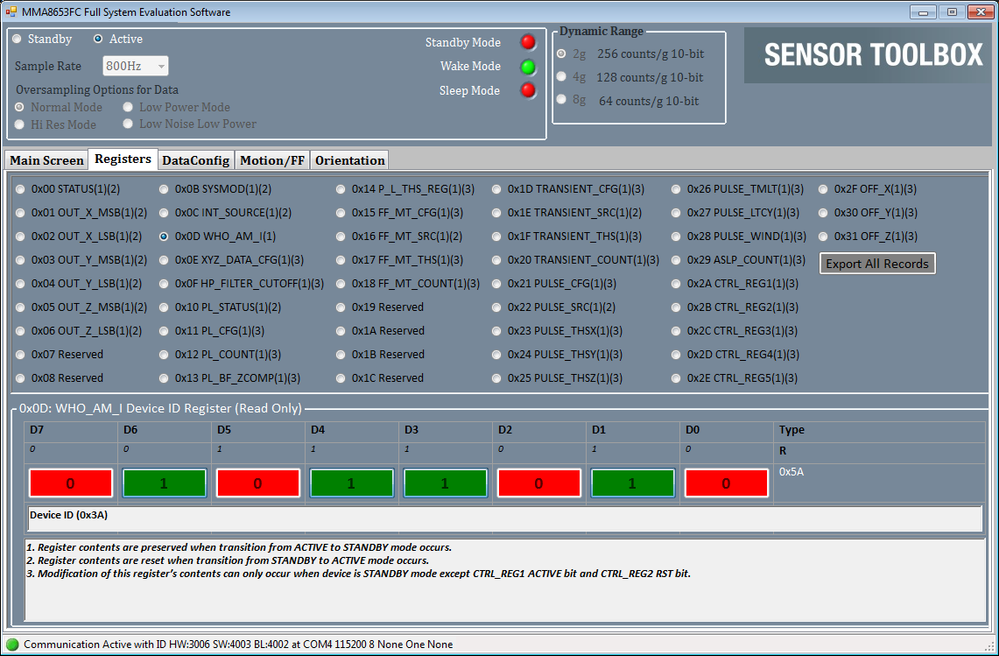Click the green communication status indicator
Viewport: 999px width, 656px height.
pyautogui.click(x=12, y=644)
